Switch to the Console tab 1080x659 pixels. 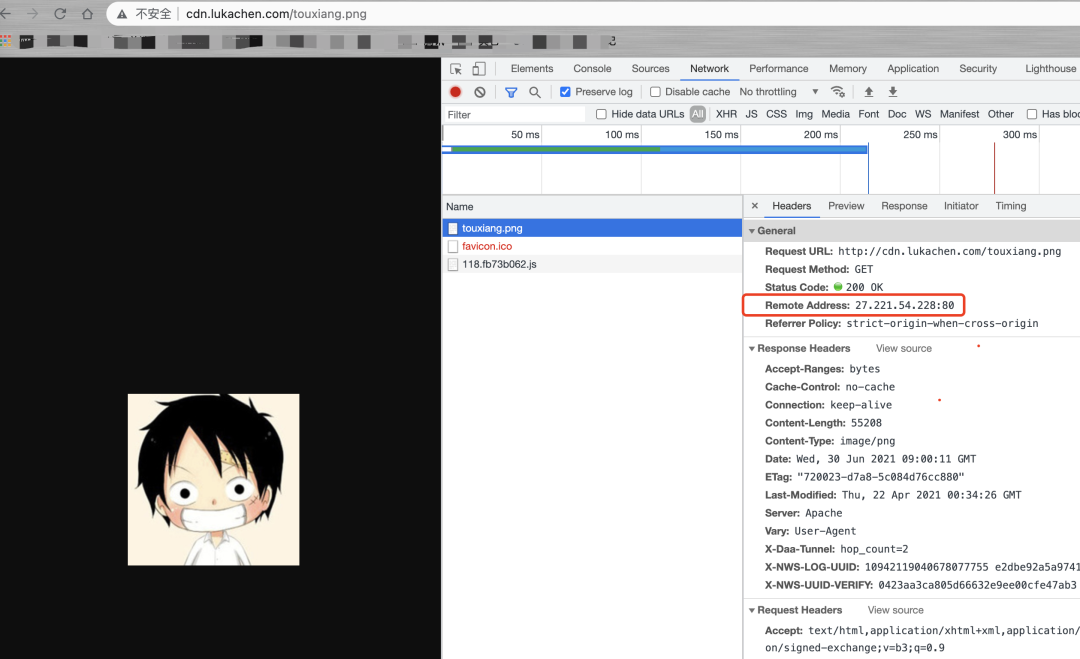[x=592, y=69]
